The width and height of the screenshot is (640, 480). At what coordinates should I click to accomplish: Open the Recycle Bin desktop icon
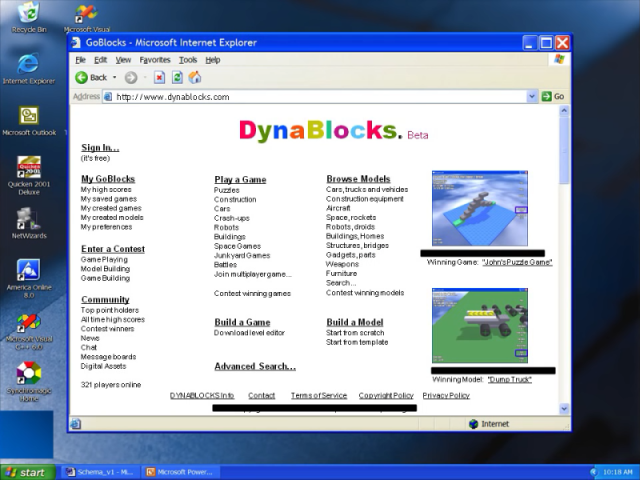(29, 18)
